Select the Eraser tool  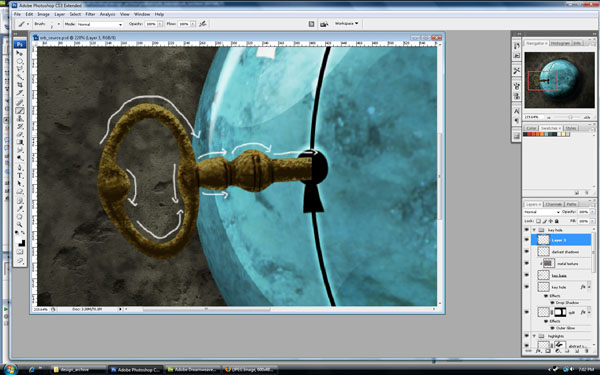pyautogui.click(x=20, y=135)
